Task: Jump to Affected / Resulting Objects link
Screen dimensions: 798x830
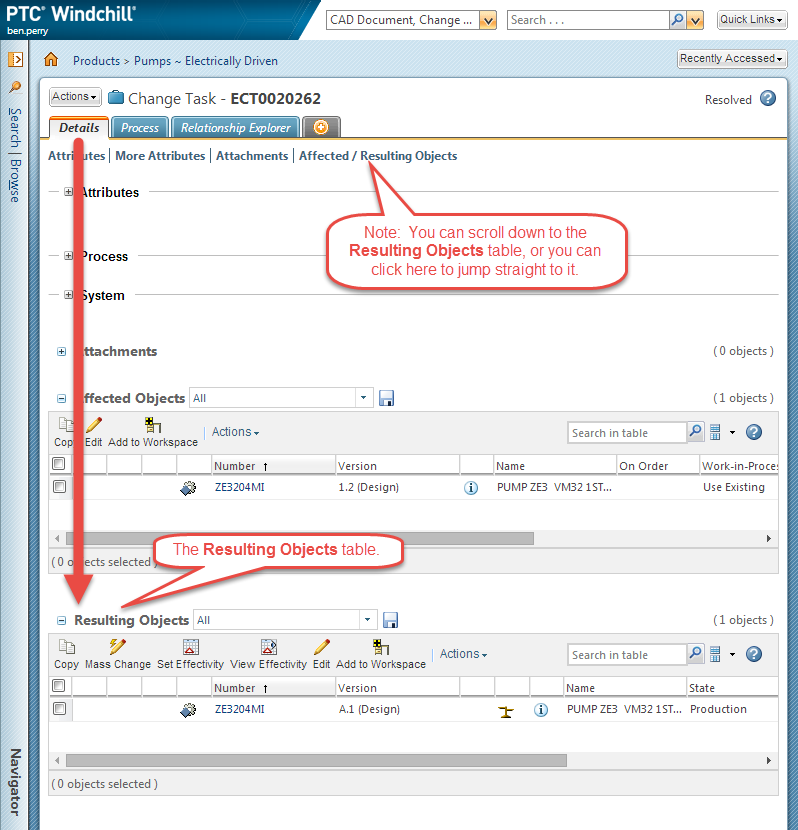Action: [x=378, y=156]
